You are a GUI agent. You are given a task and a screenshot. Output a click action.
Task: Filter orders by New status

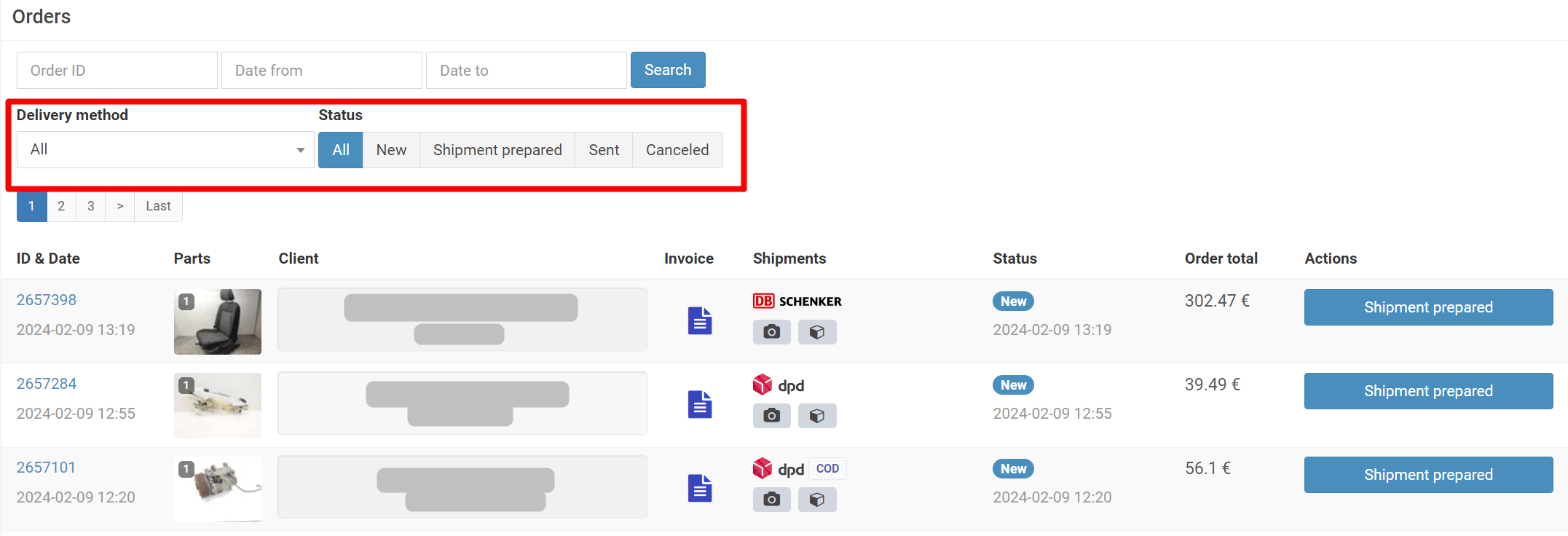391,150
